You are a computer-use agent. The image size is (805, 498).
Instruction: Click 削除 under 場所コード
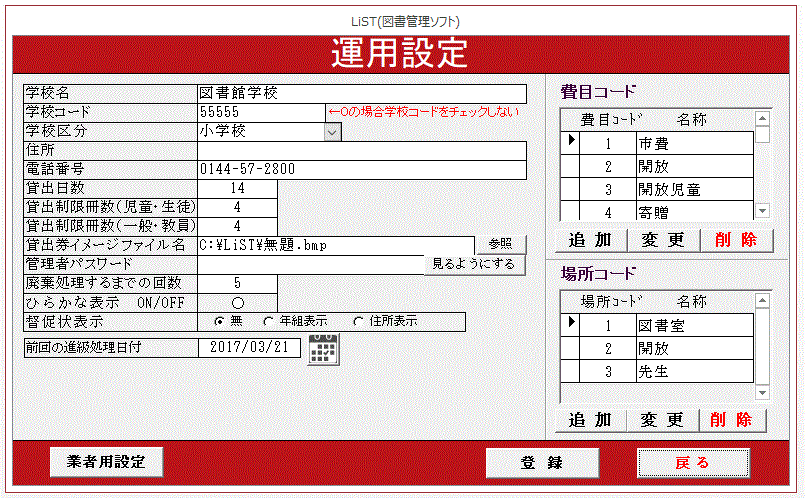[x=732, y=420]
